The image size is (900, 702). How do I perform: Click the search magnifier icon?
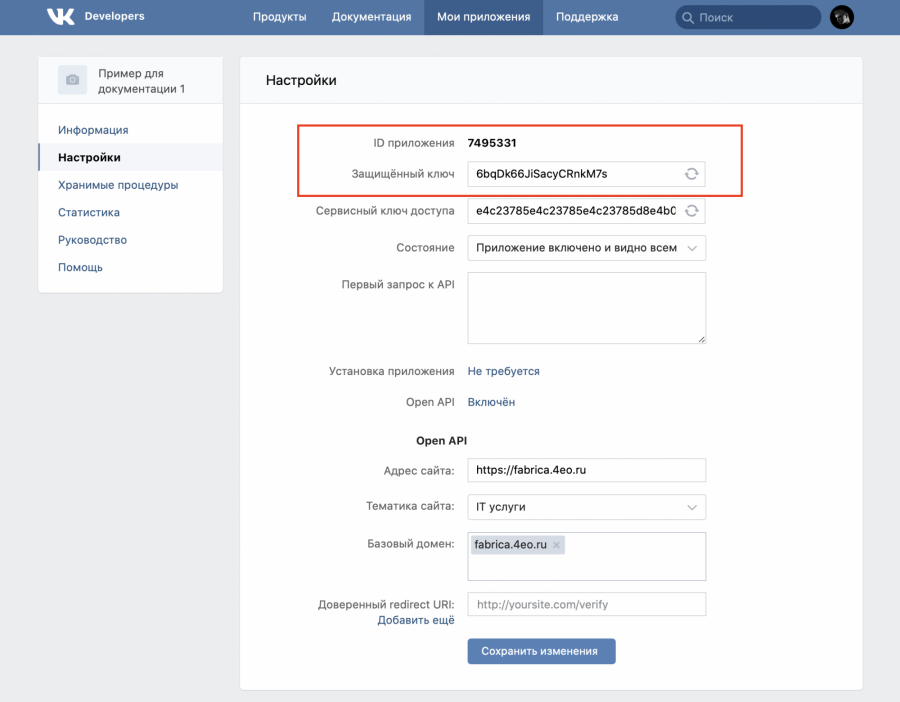(x=687, y=17)
